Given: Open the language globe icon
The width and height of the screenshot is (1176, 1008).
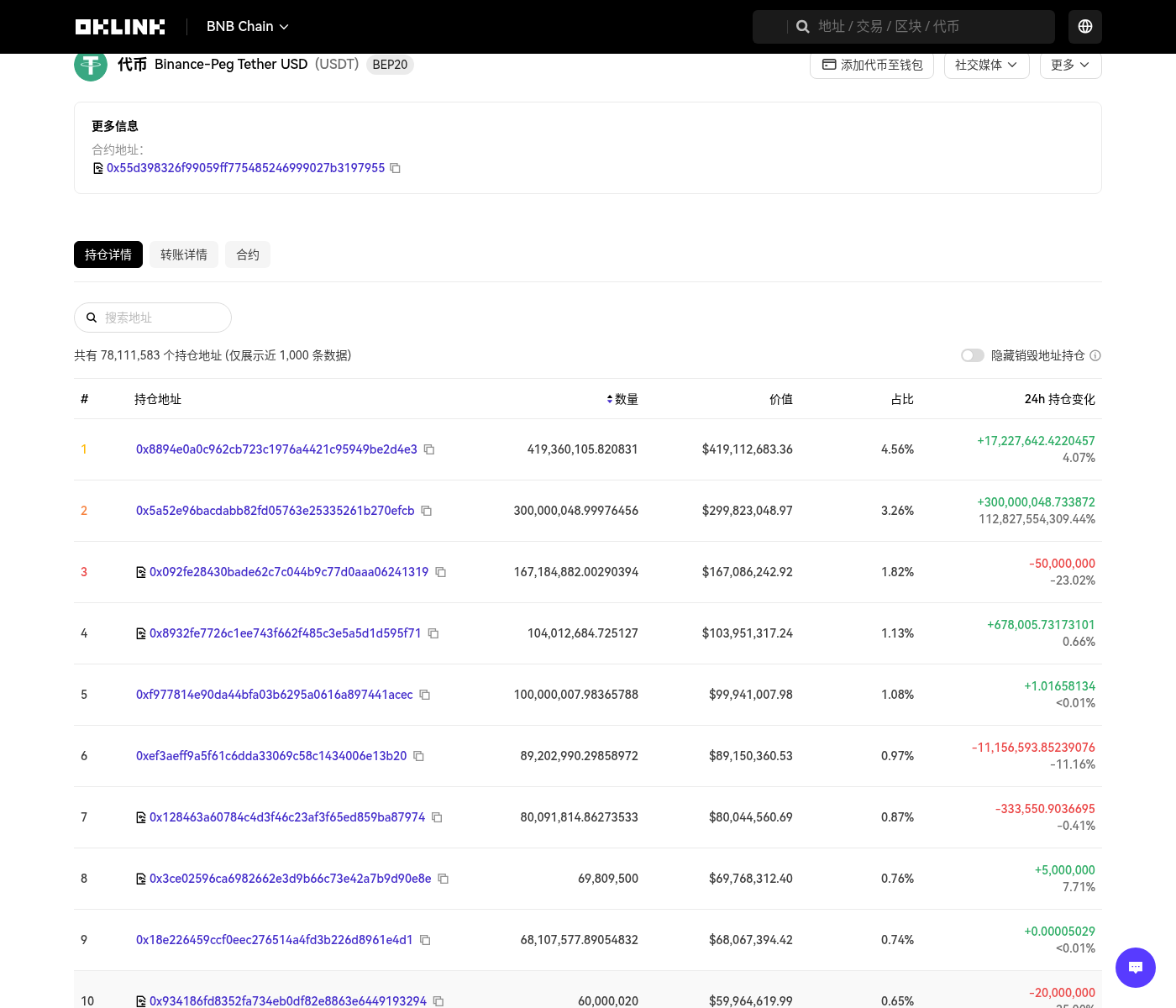Looking at the screenshot, I should [x=1085, y=27].
